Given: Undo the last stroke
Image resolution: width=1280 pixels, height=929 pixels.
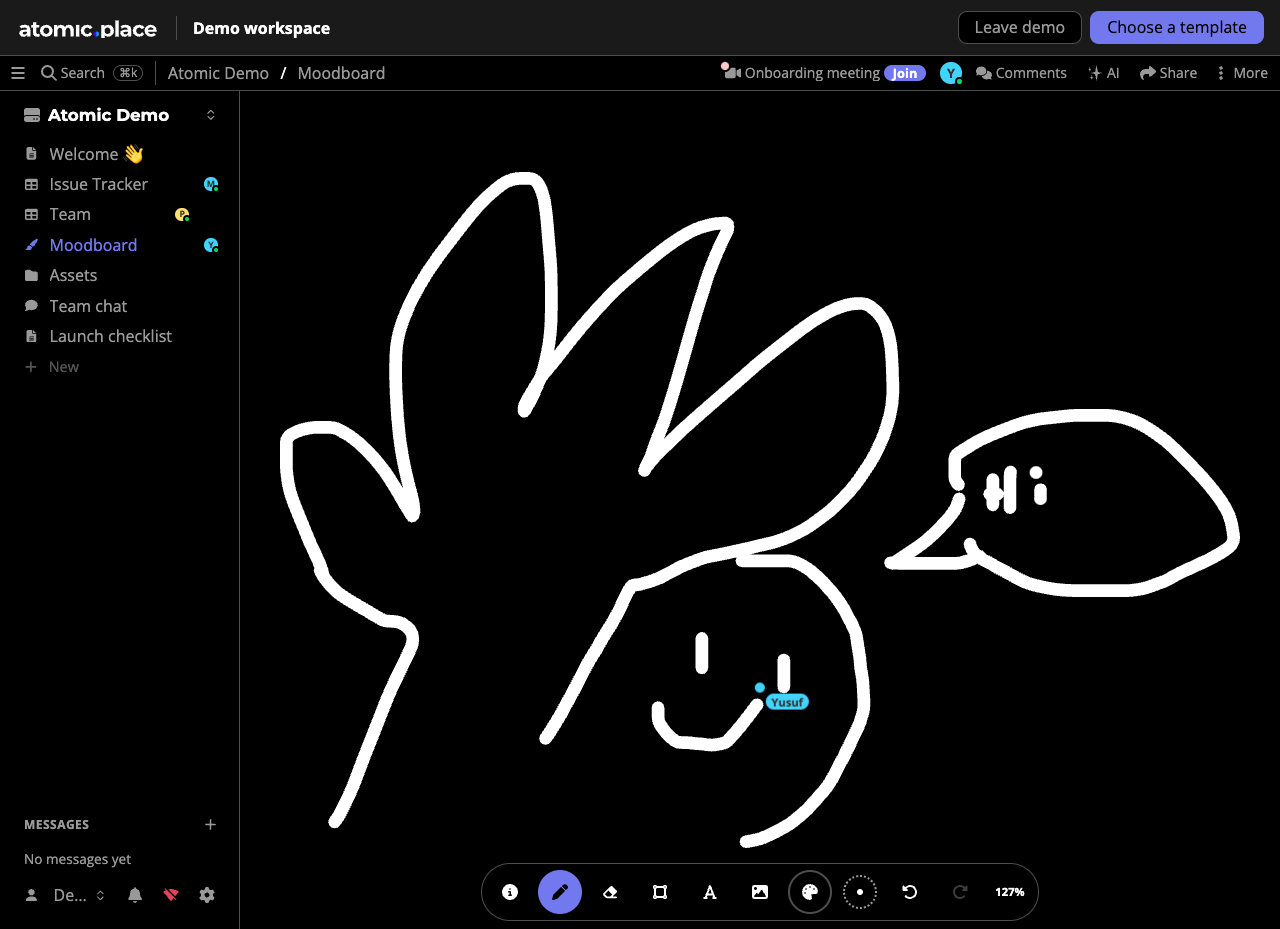Looking at the screenshot, I should (x=910, y=892).
